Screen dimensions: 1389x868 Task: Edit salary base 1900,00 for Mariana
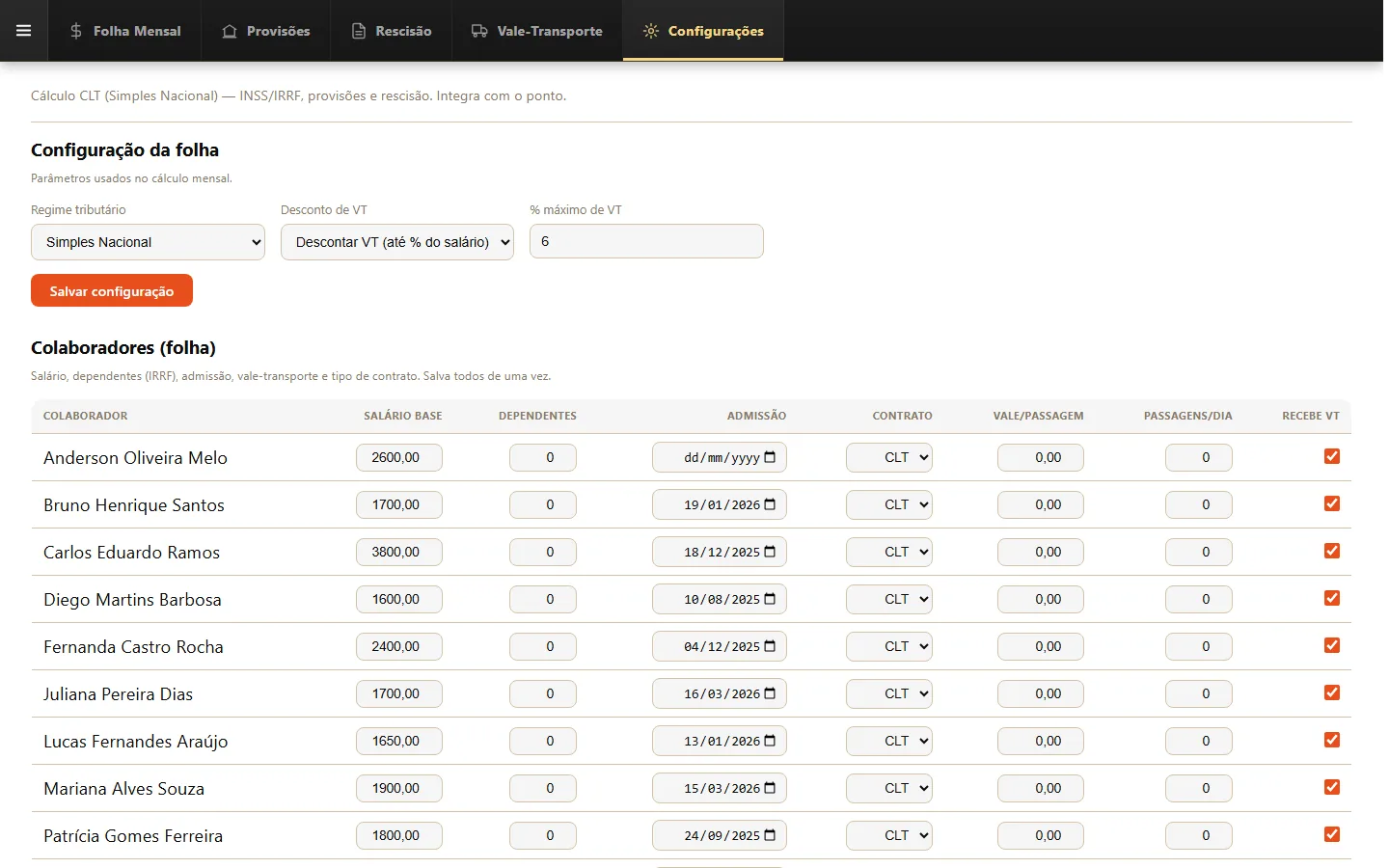click(399, 788)
